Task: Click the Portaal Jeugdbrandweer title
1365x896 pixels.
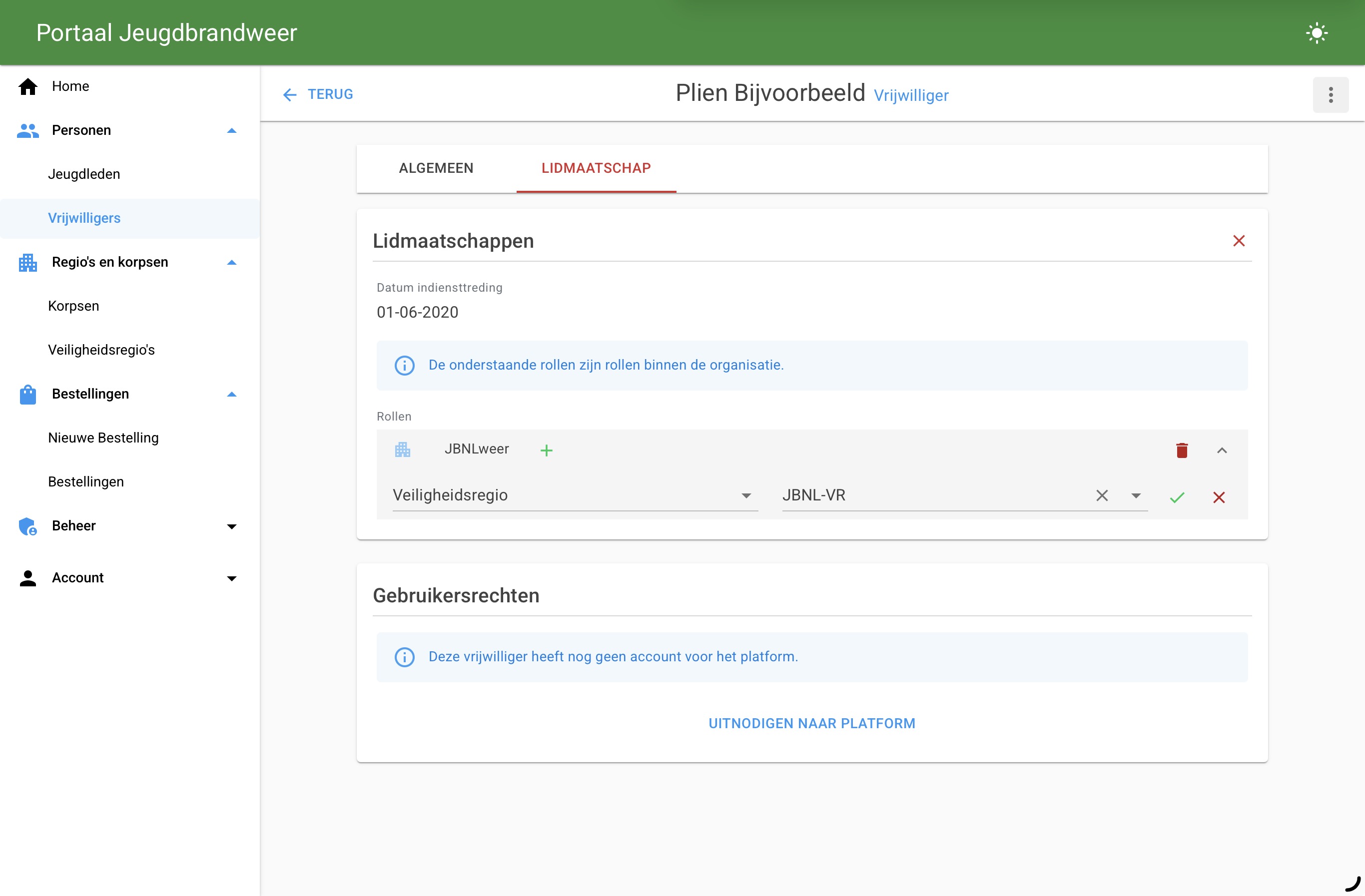Action: tap(166, 32)
